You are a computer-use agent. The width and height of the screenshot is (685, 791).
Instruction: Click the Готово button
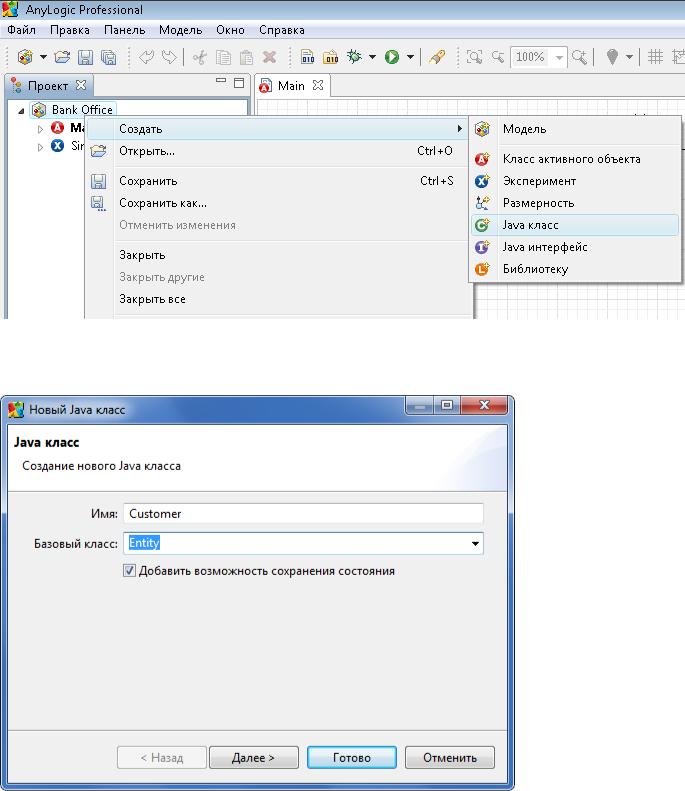352,758
